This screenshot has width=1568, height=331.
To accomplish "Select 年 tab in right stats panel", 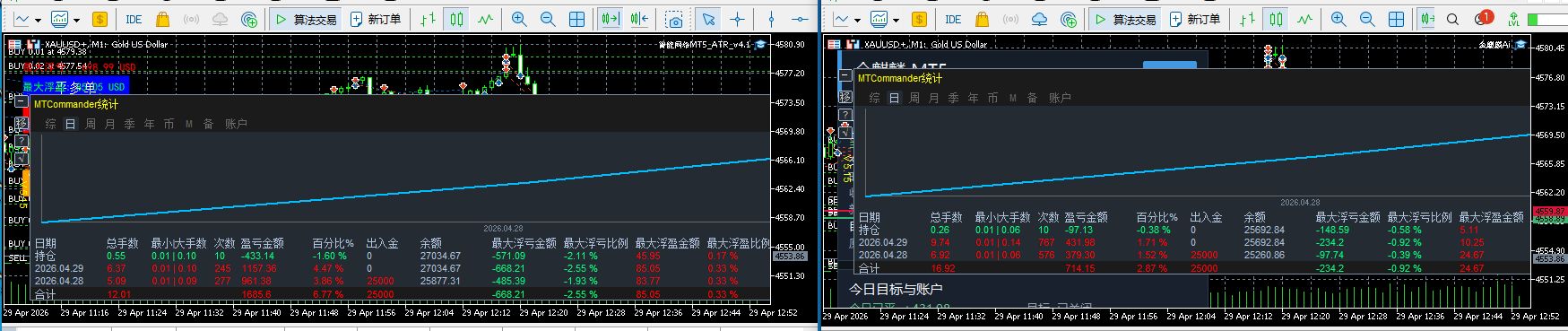I will 973,98.
